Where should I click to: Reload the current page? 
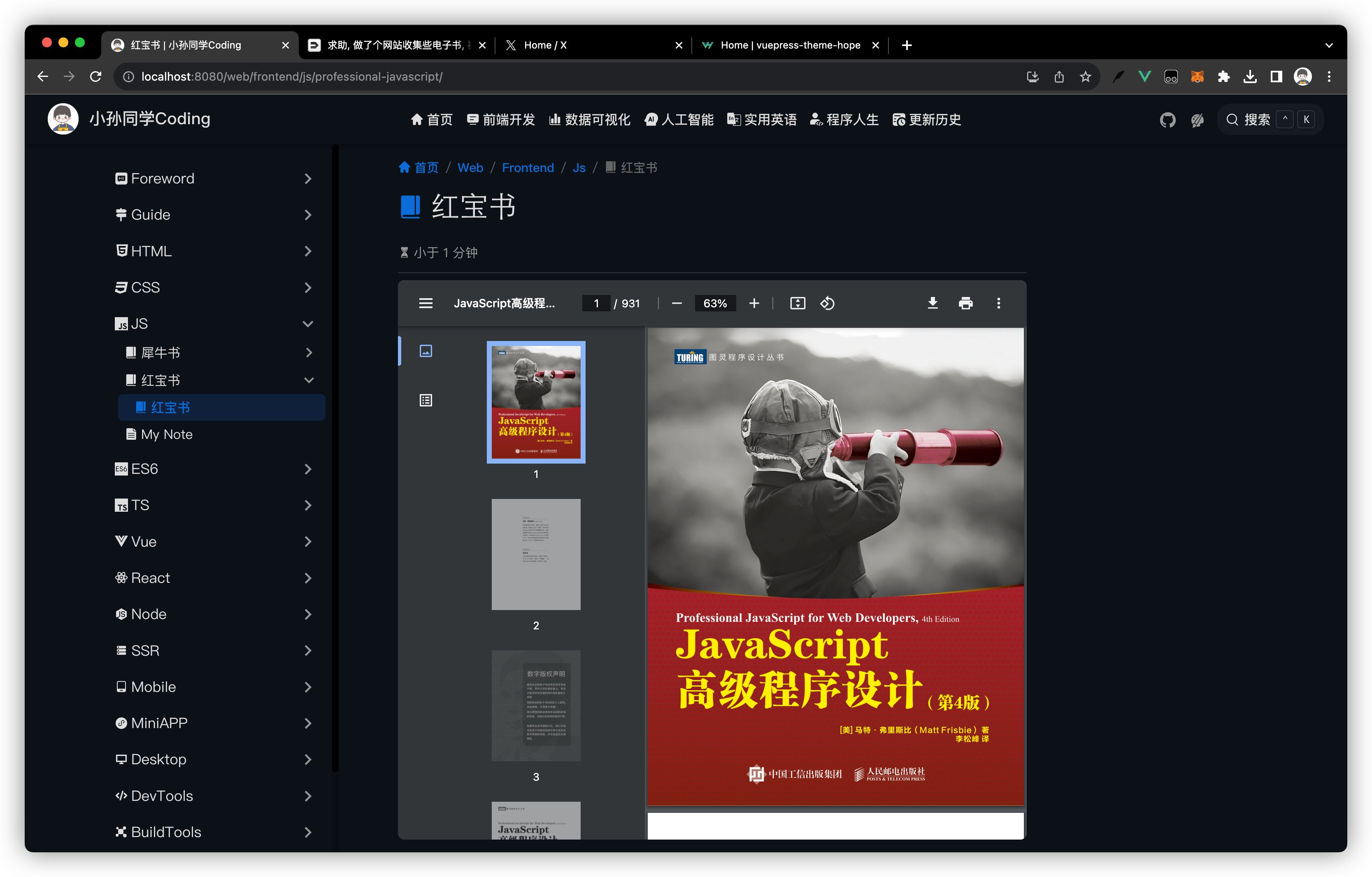coord(96,77)
